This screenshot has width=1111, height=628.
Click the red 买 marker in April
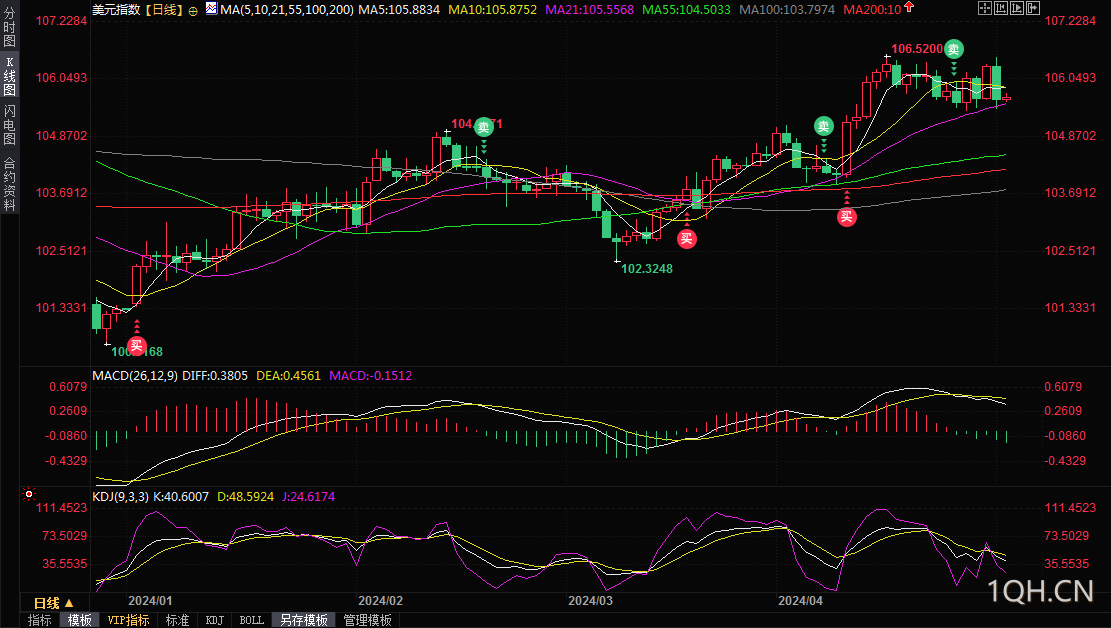pos(847,217)
